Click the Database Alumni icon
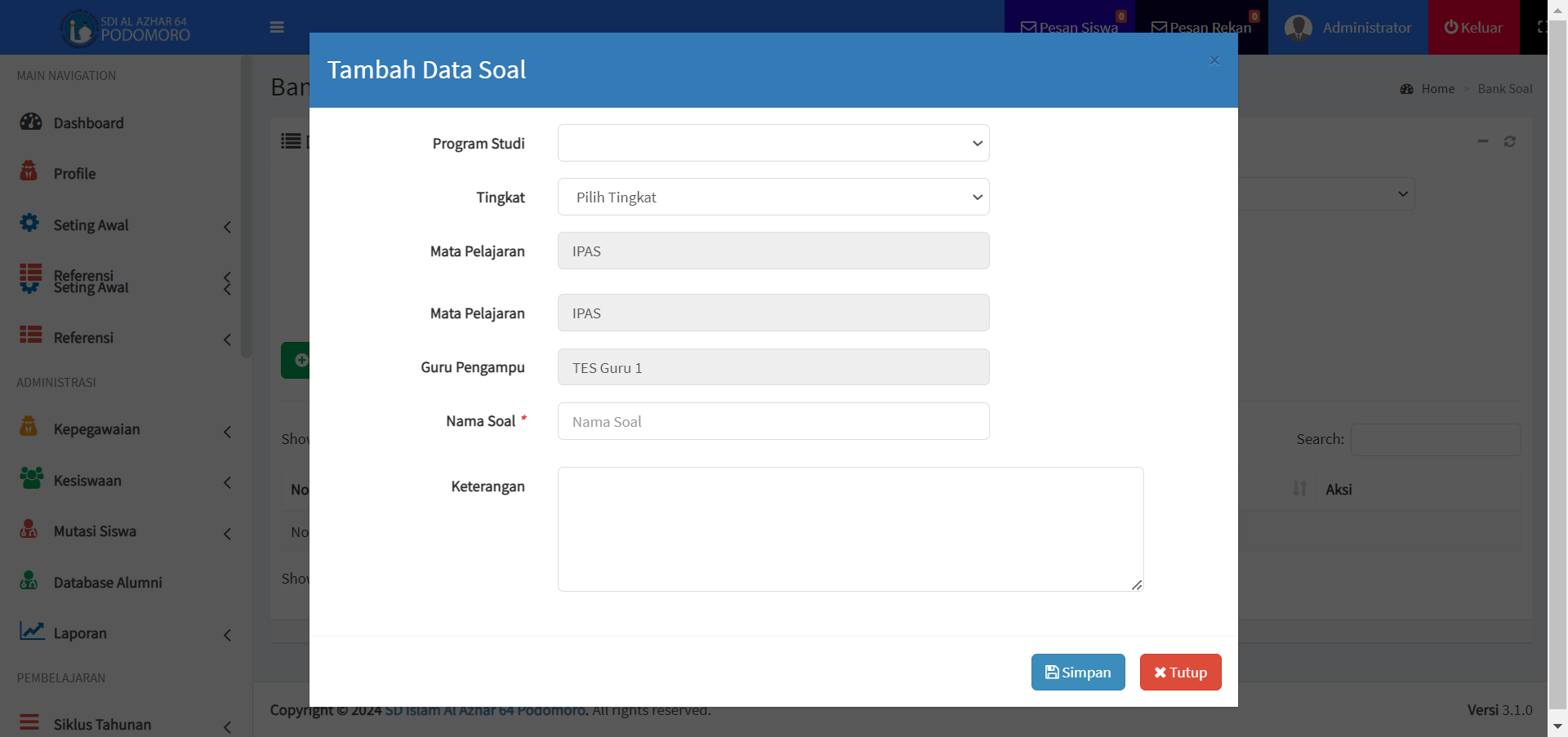Screen dimensions: 1568x737 (x=29, y=580)
